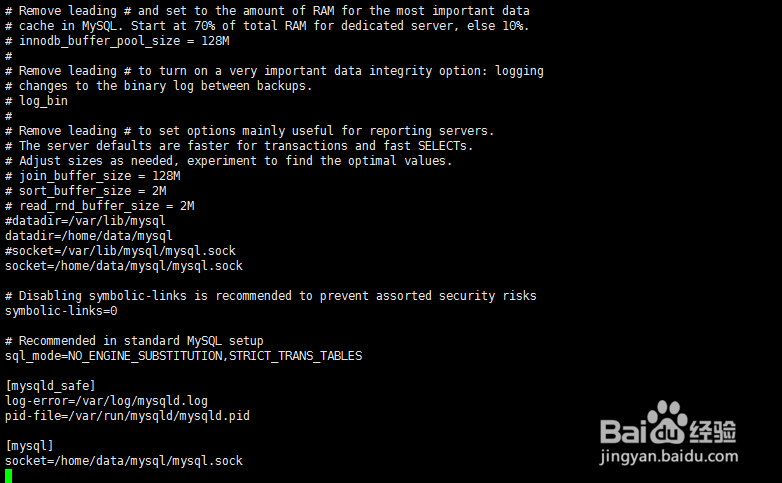Click the sql_mode=NO_ENGINE_SUBSTITUTION line
Viewport: 782px width, 483px height.
point(183,356)
